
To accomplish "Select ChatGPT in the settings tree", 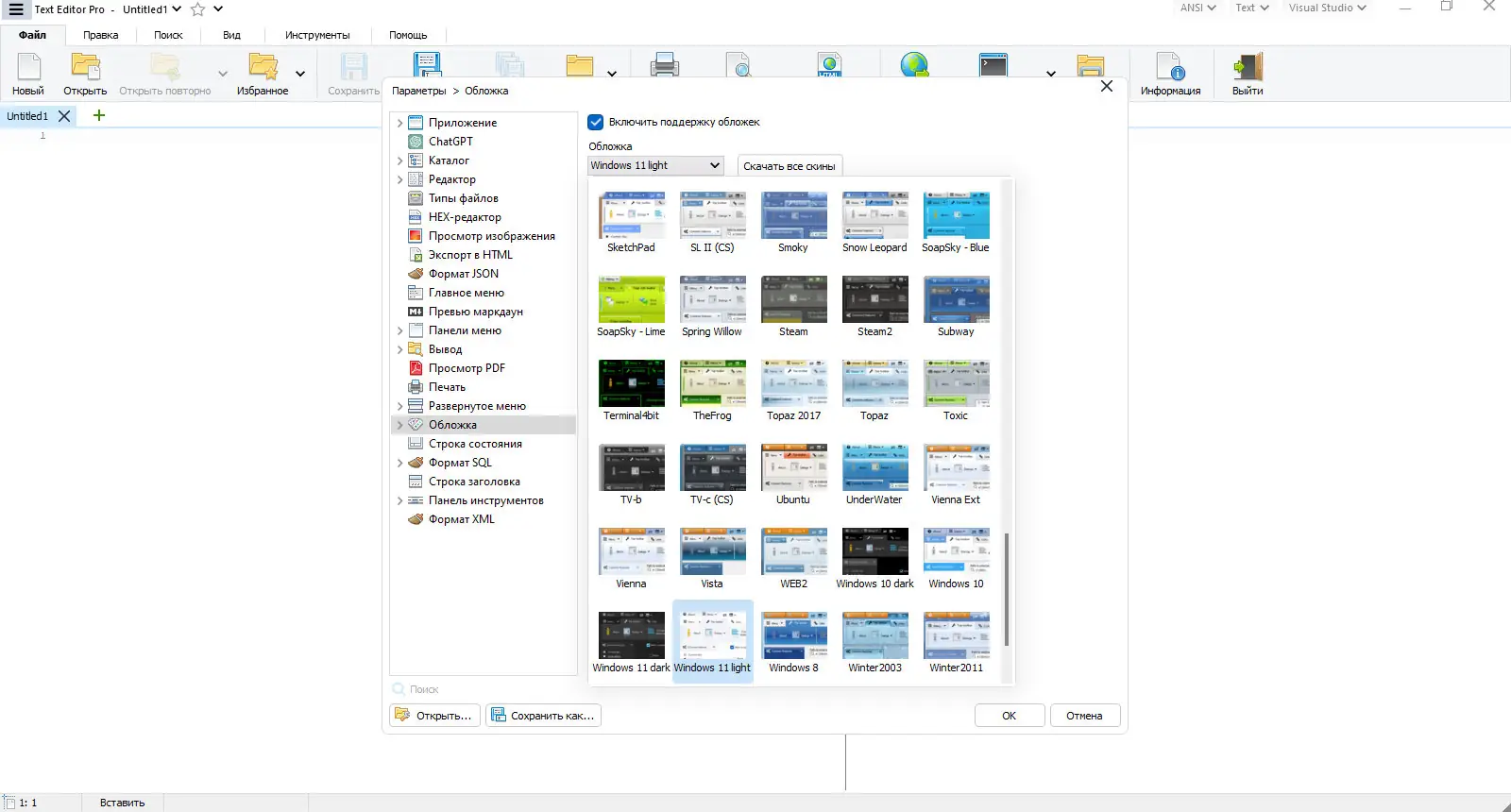I will click(450, 142).
